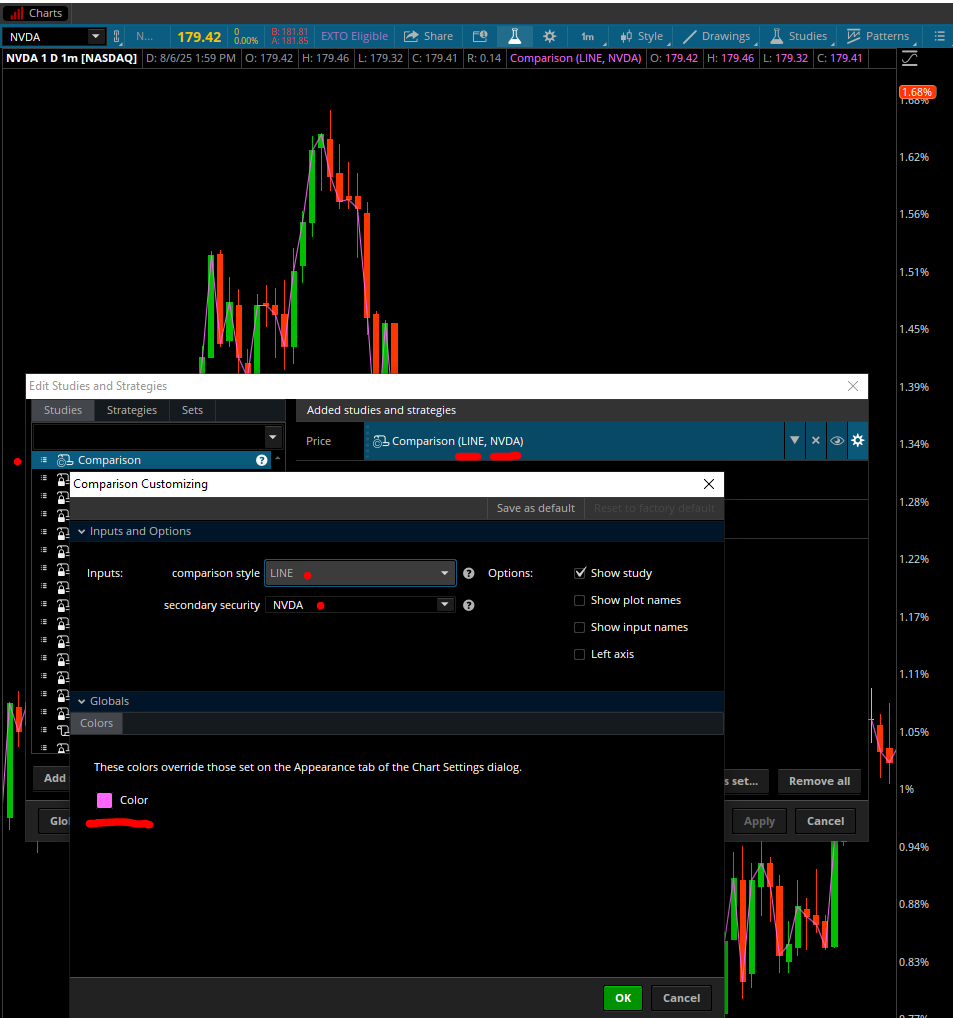The height and width of the screenshot is (1018, 953).
Task: Click the scroll-up arrow of the studies list
Action: [278, 458]
